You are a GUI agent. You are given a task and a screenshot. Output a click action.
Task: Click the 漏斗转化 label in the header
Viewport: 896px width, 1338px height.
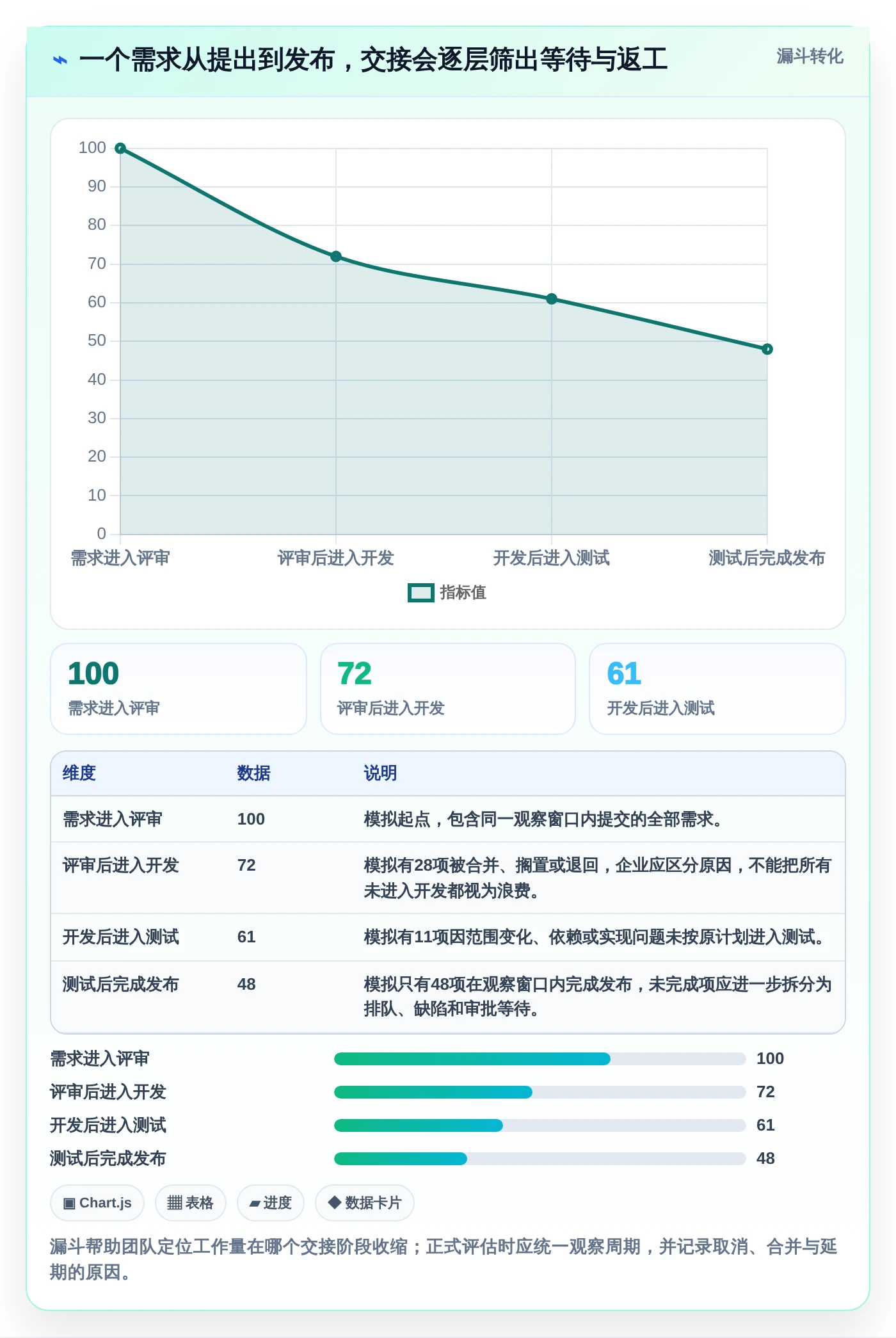pyautogui.click(x=810, y=56)
